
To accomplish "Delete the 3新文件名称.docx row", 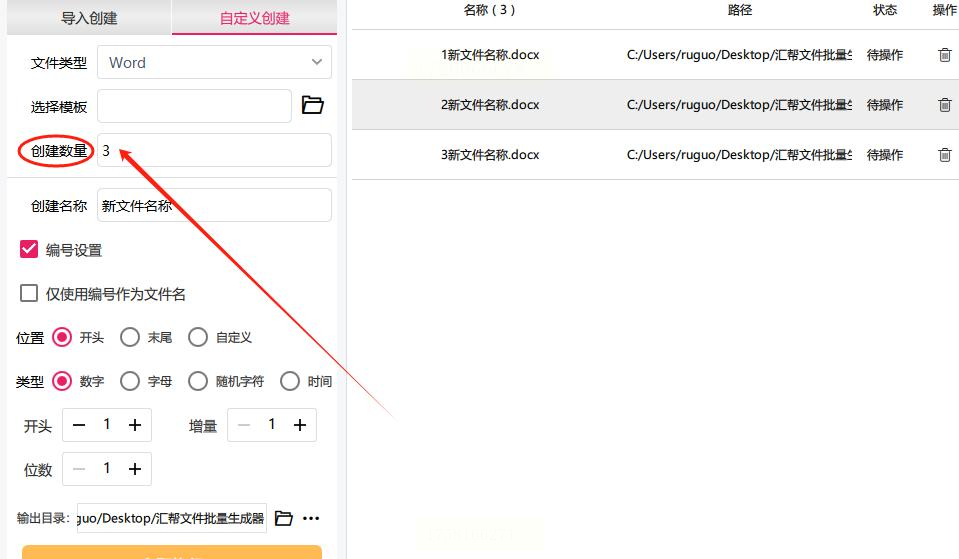I will click(x=944, y=155).
